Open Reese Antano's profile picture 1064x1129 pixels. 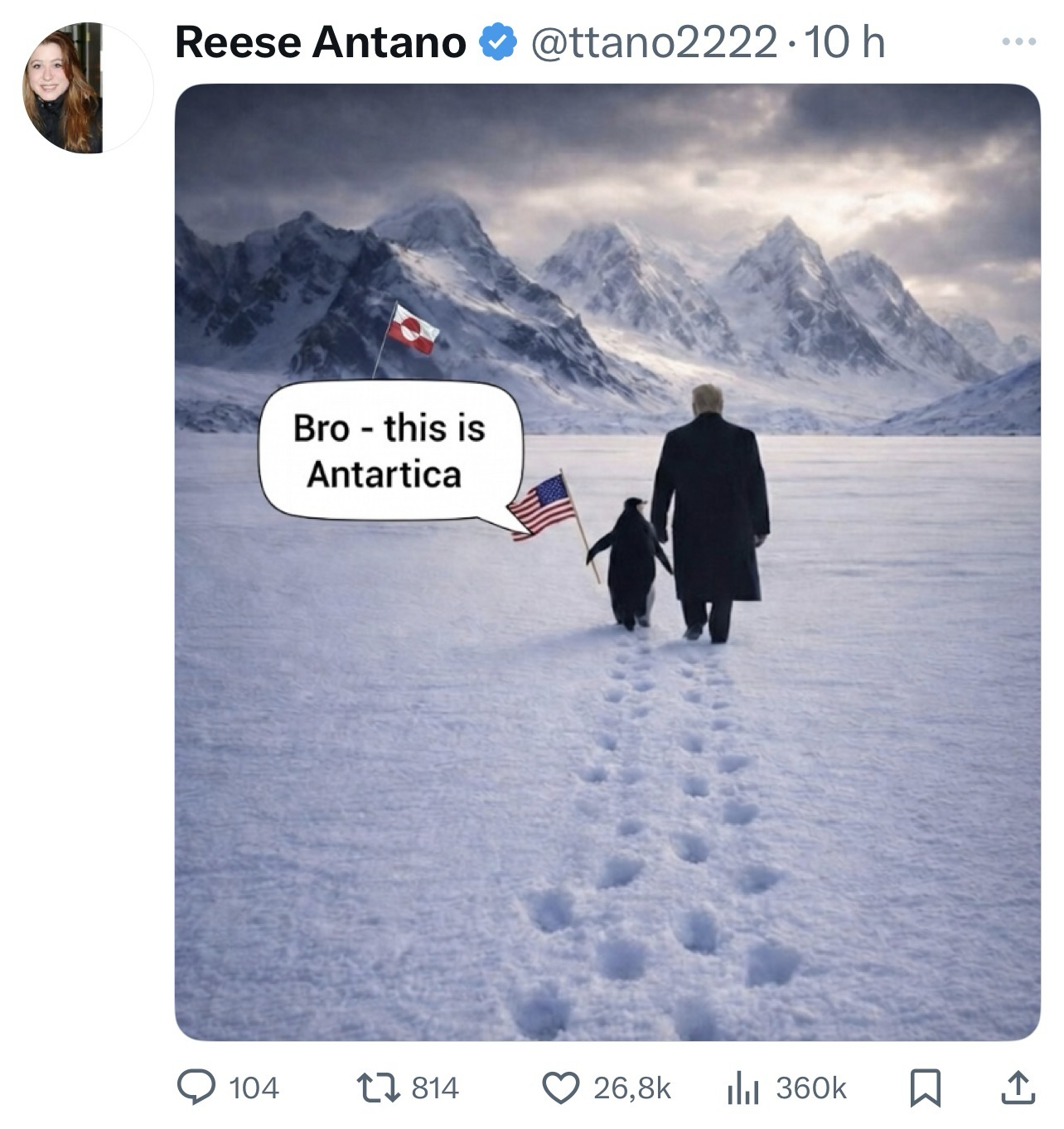[63, 90]
